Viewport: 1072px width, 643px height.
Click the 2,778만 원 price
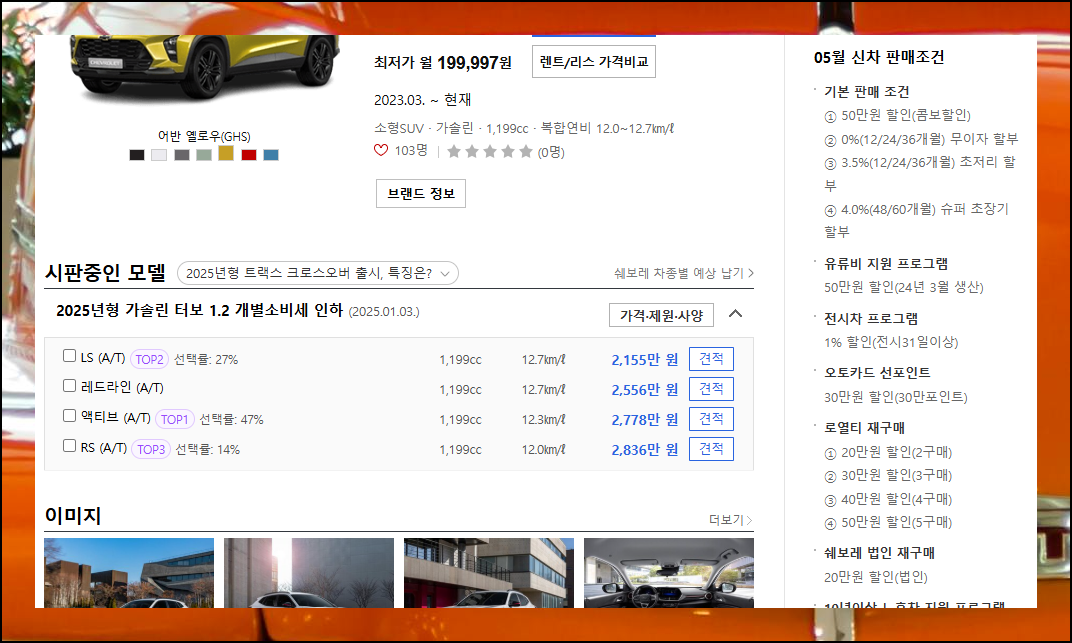coord(644,420)
